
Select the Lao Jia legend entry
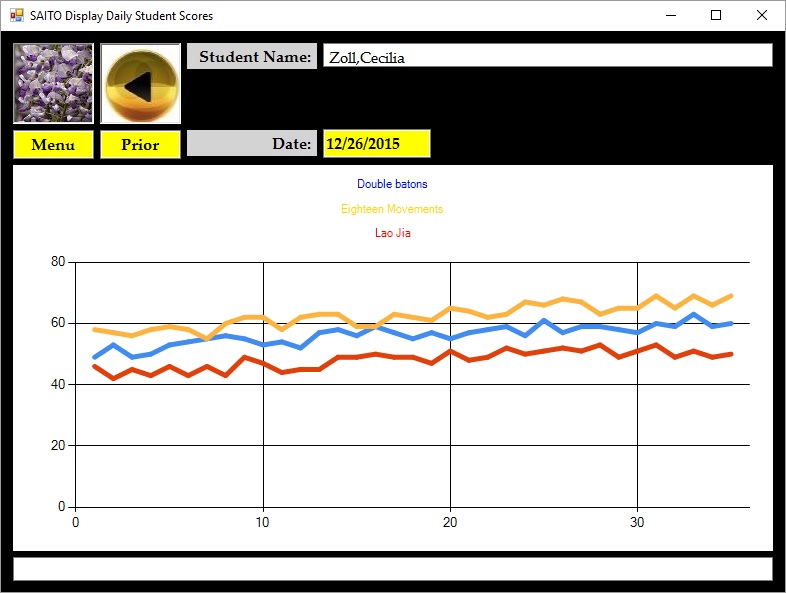pyautogui.click(x=392, y=233)
